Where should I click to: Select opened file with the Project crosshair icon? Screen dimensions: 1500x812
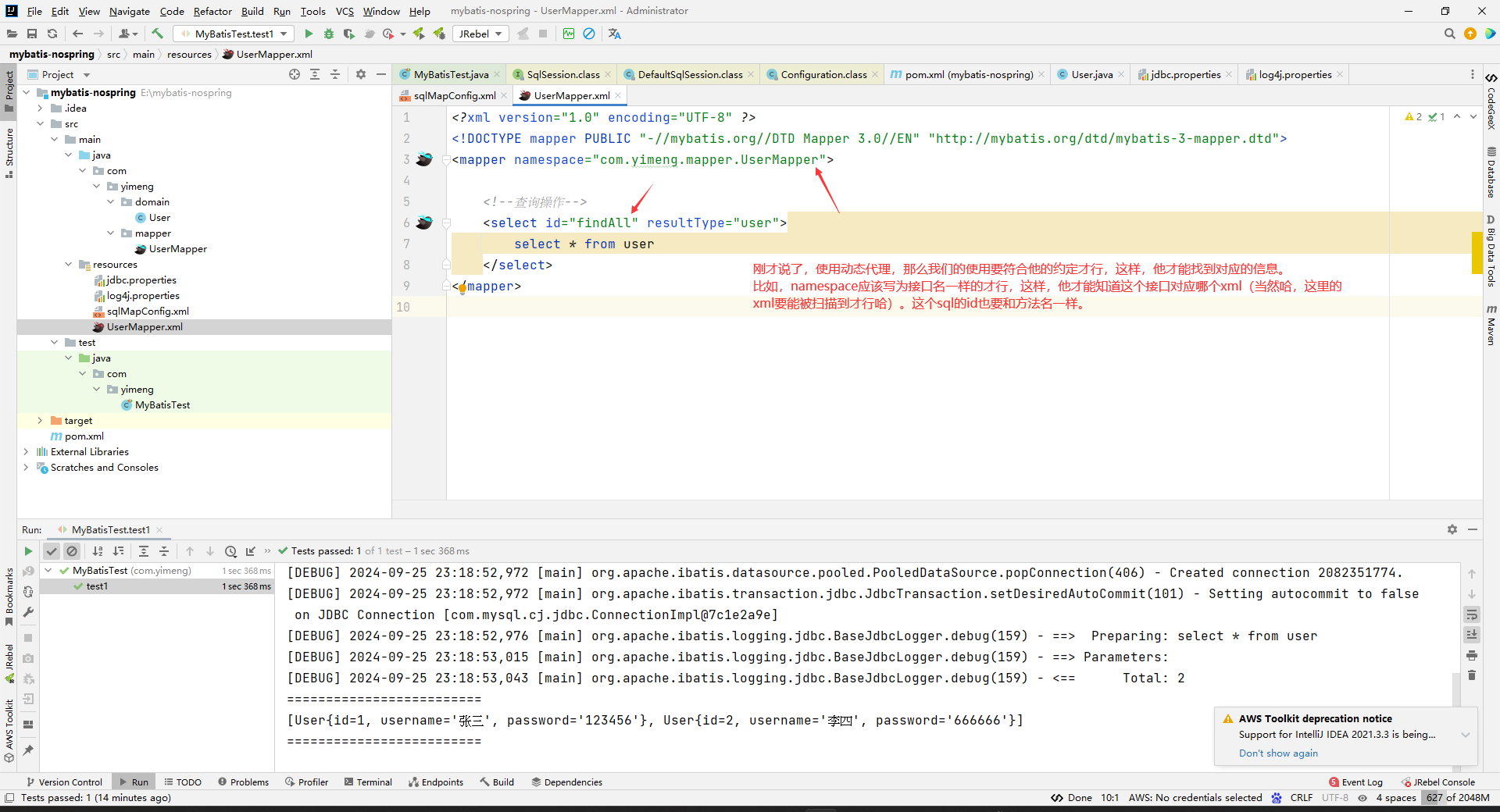pyautogui.click(x=295, y=74)
